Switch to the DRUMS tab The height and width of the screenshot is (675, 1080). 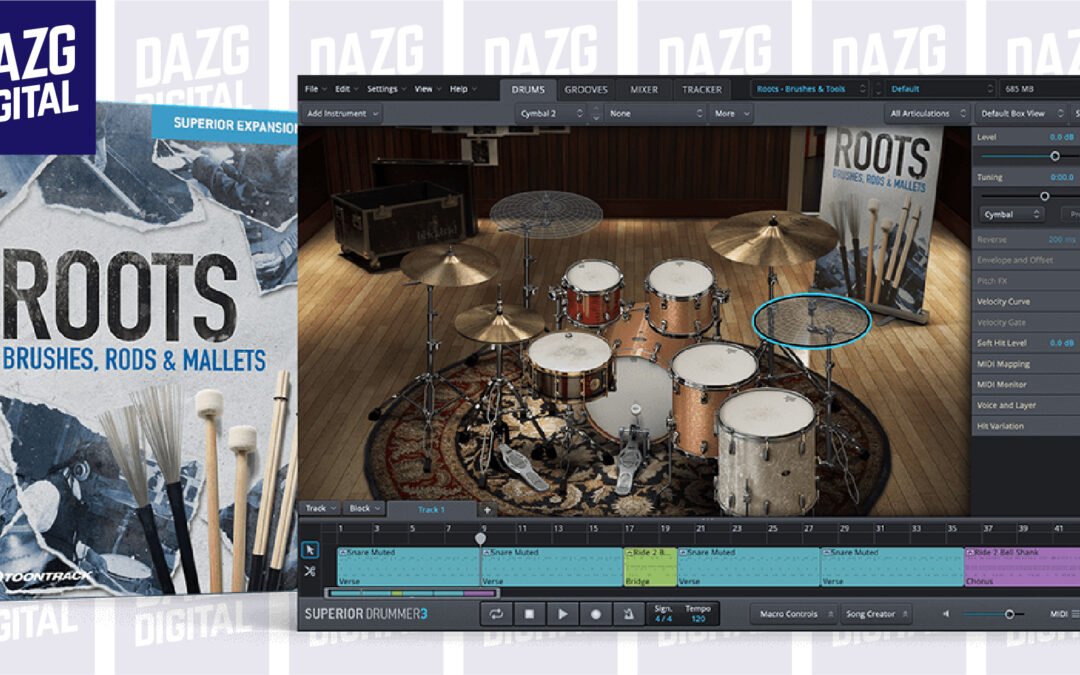pos(528,90)
